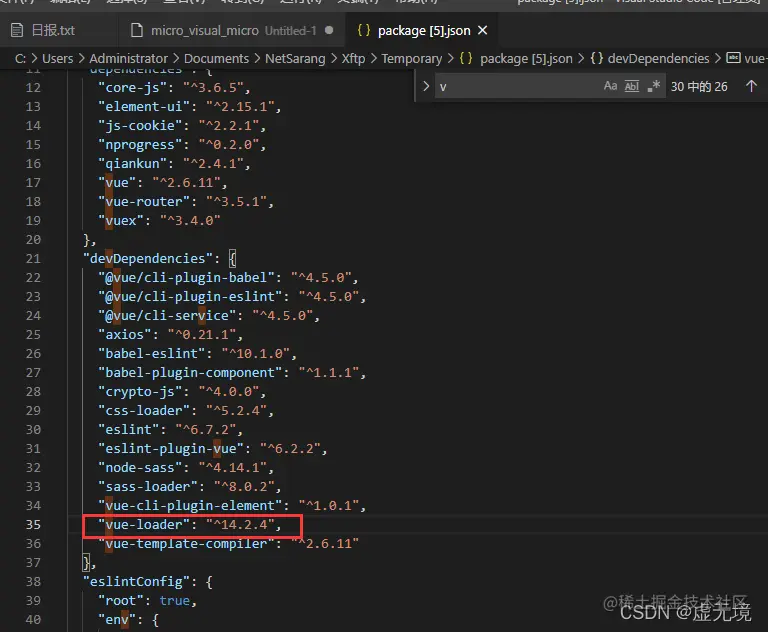The height and width of the screenshot is (632, 768).
Task: Switch to micro_visual_micro Untitled-1 tab
Action: point(233,30)
